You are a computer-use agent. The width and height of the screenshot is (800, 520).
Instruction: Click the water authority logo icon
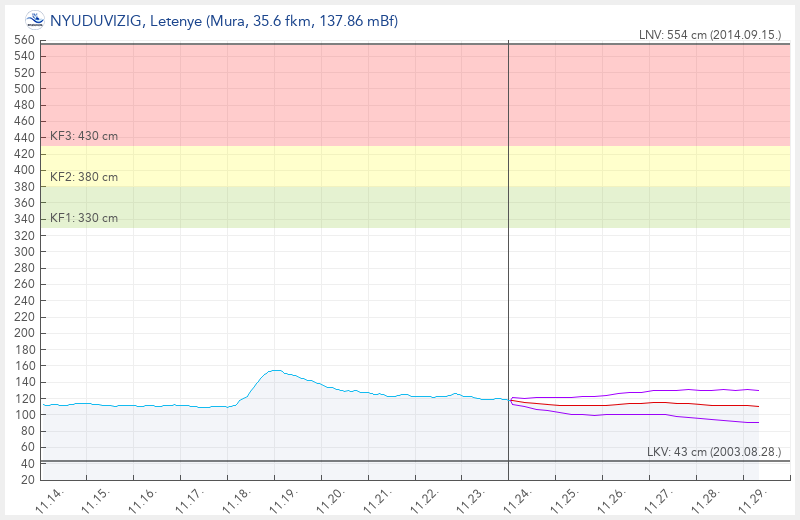[x=34, y=20]
